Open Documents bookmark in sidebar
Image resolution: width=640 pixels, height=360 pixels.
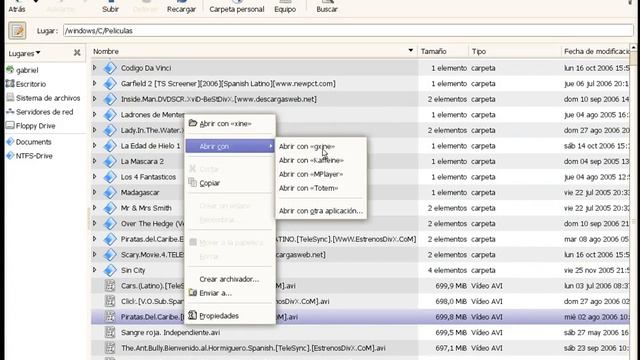(x=29, y=142)
